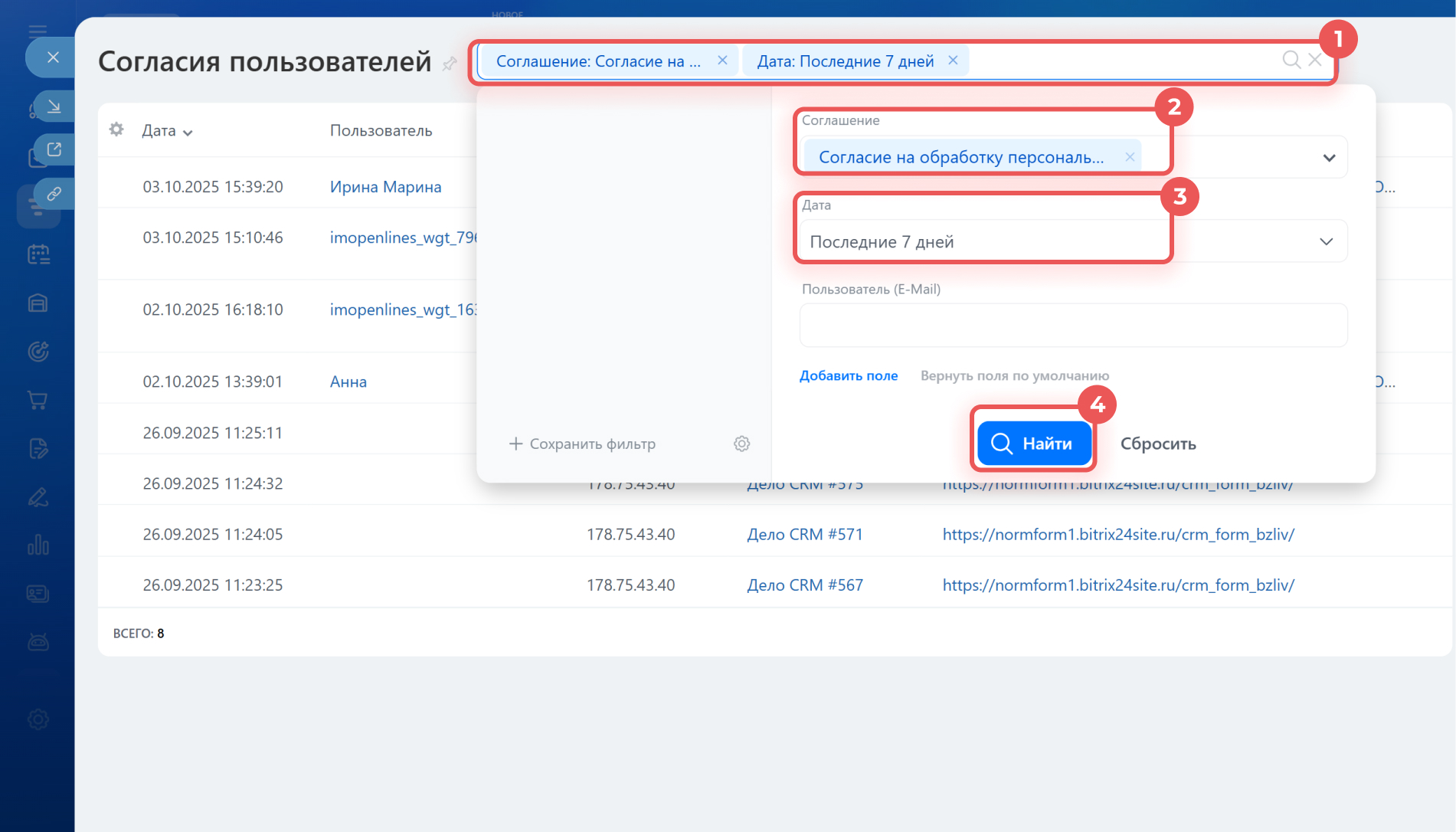Expand the 'Дата' period dropdown
This screenshot has width=1456, height=832.
pos(1326,242)
